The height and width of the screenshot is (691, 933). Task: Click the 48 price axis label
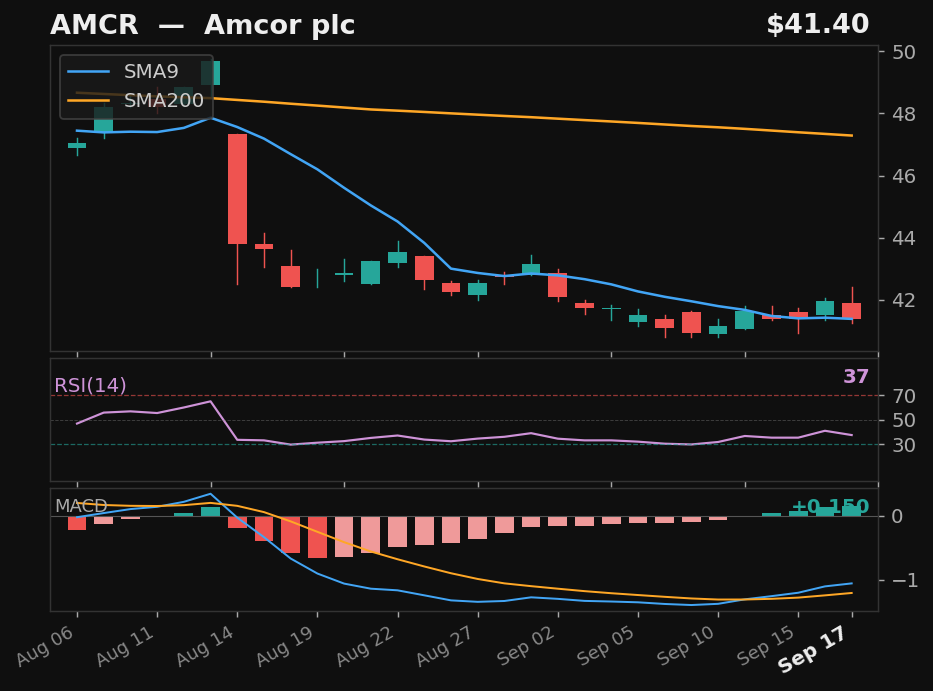point(904,114)
